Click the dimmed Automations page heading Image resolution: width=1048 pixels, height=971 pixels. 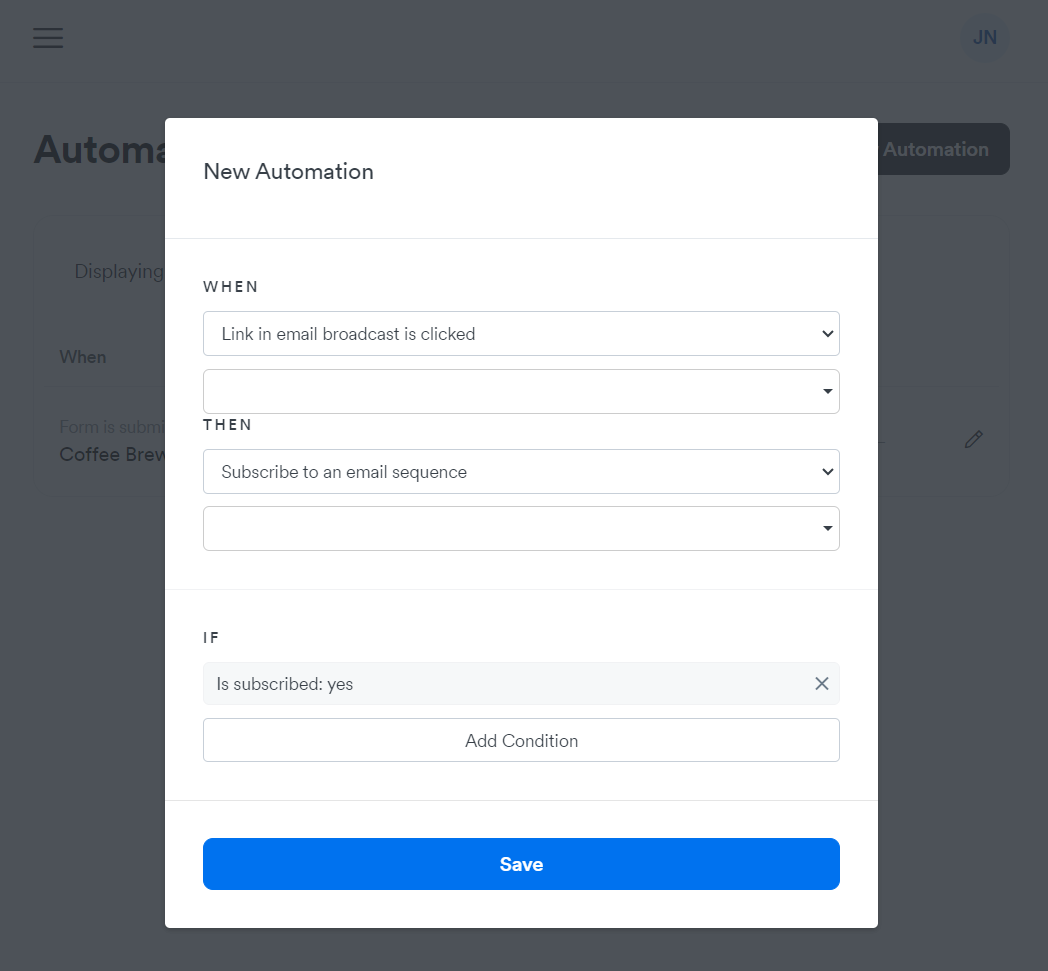click(x=100, y=149)
